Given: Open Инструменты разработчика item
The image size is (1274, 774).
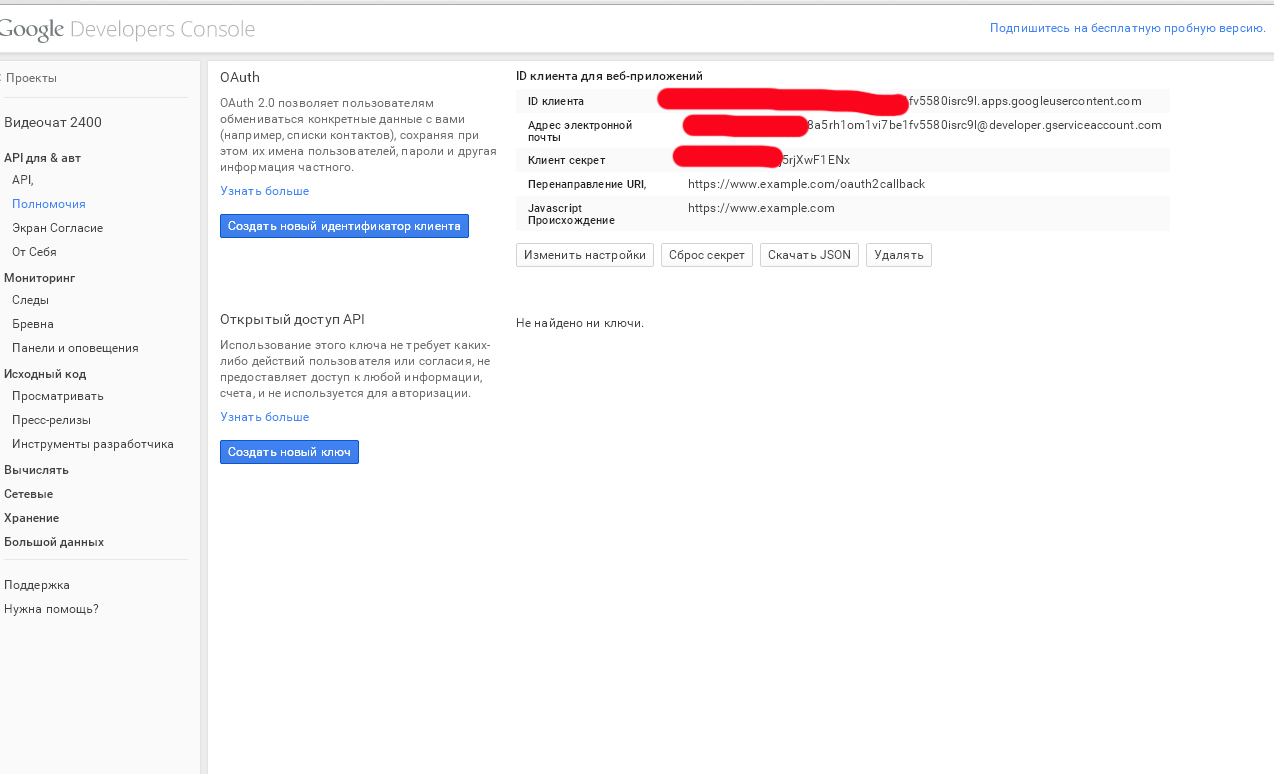Looking at the screenshot, I should (x=93, y=444).
